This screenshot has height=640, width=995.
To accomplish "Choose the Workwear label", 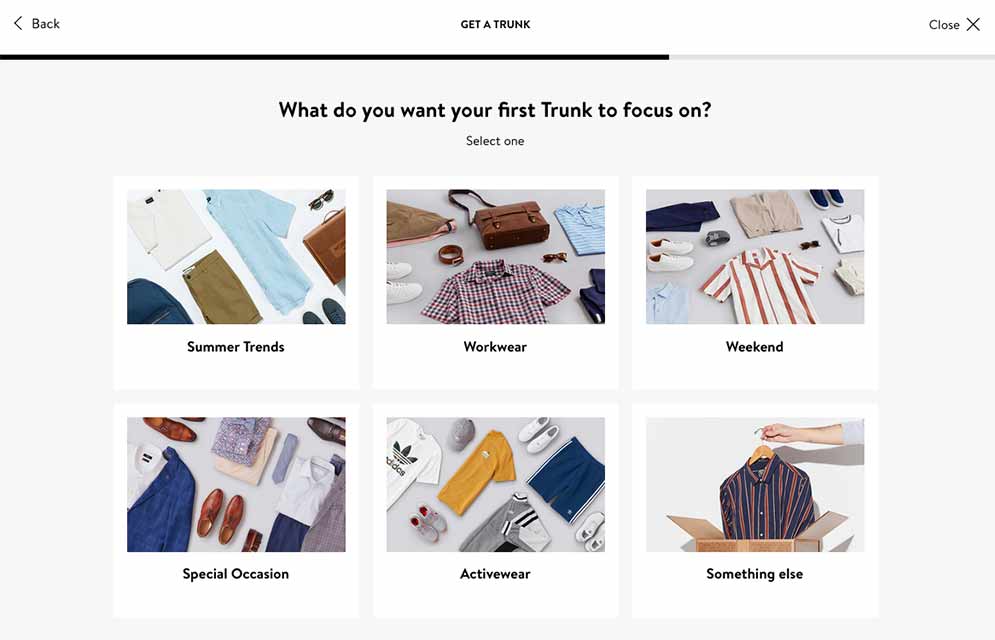I will 495,346.
